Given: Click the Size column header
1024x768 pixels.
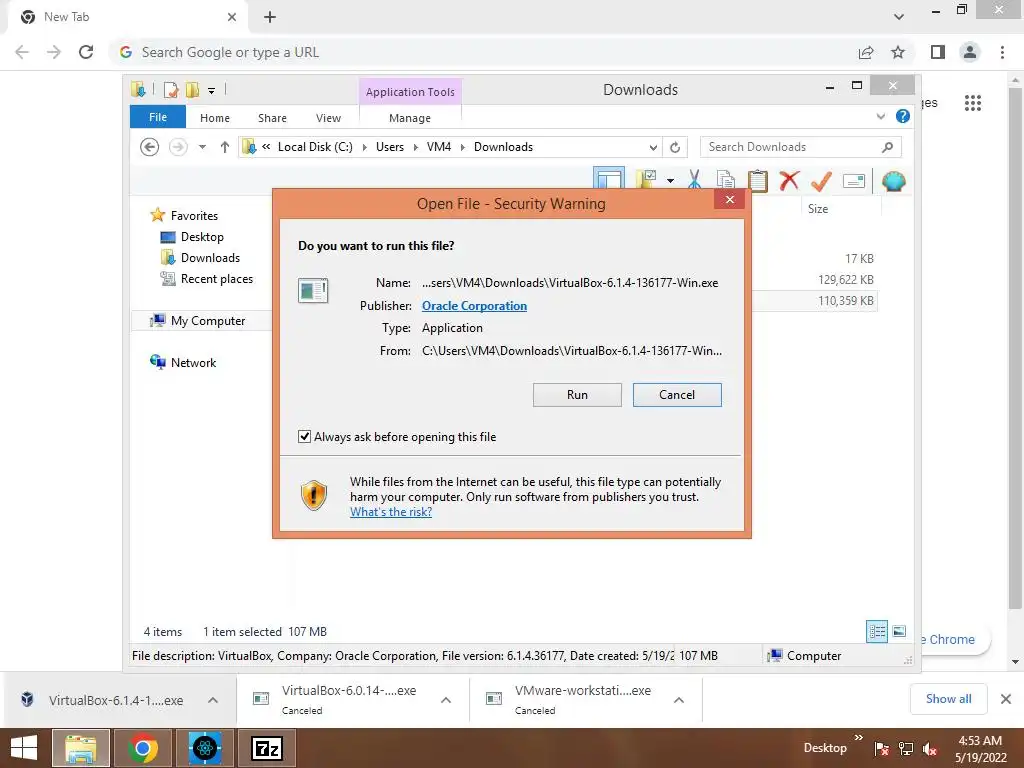Looking at the screenshot, I should point(818,209).
